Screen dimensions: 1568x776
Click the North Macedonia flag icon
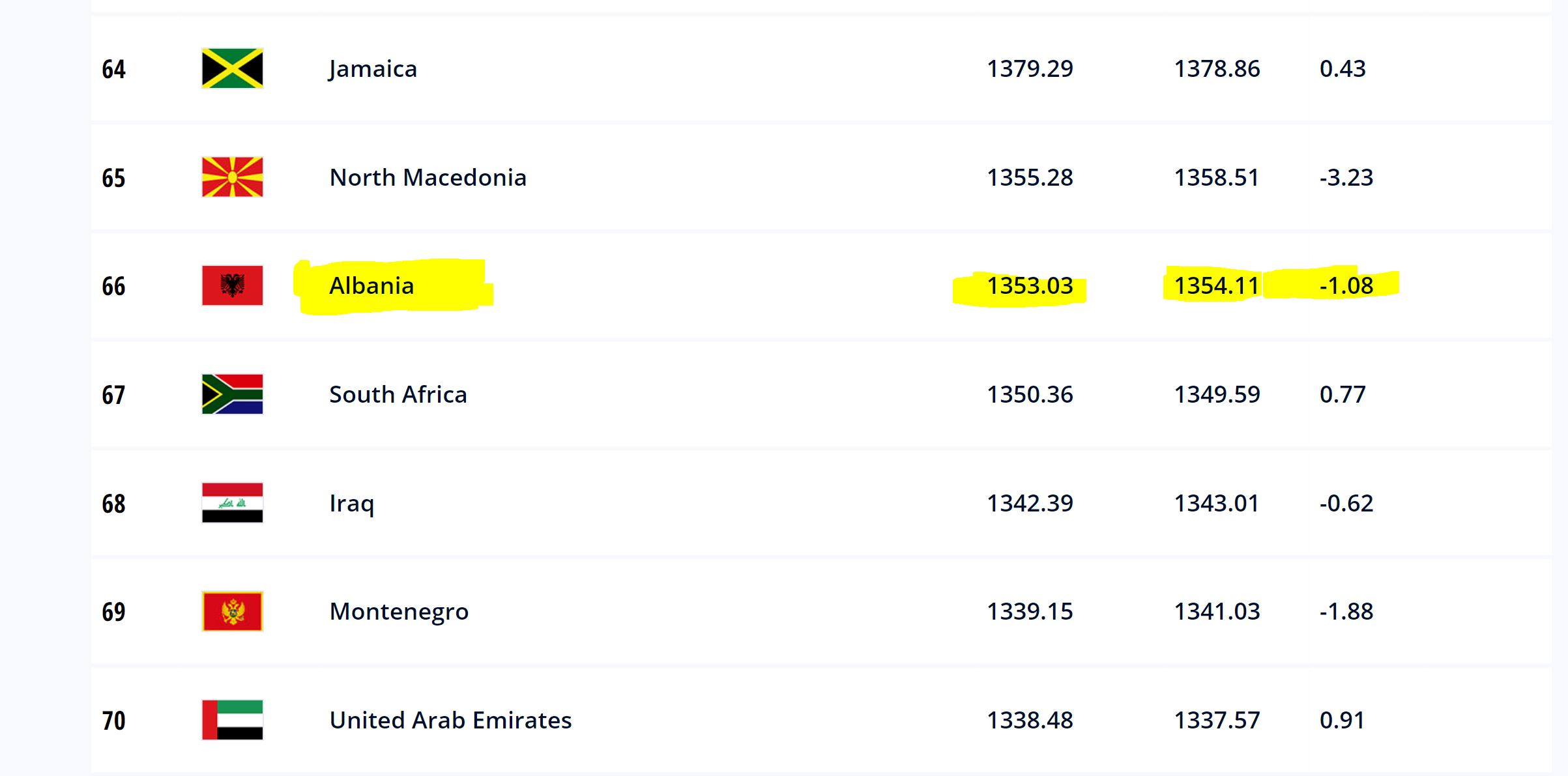click(x=232, y=177)
